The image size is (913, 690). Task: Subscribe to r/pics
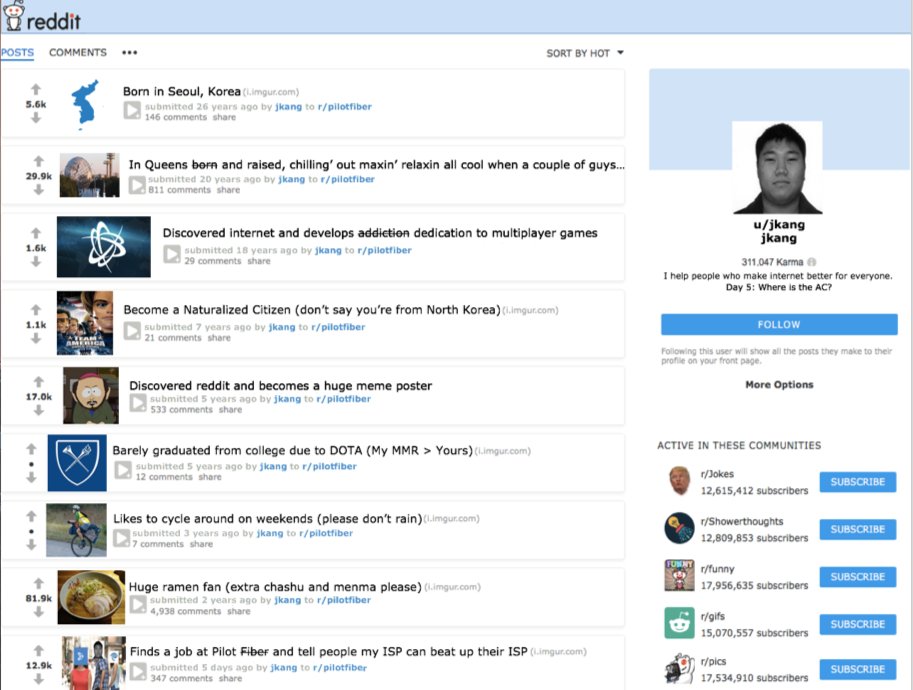click(857, 670)
